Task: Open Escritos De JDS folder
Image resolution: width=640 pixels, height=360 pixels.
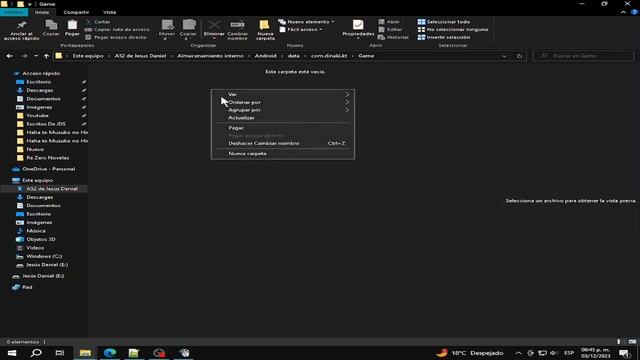Action: [46, 124]
